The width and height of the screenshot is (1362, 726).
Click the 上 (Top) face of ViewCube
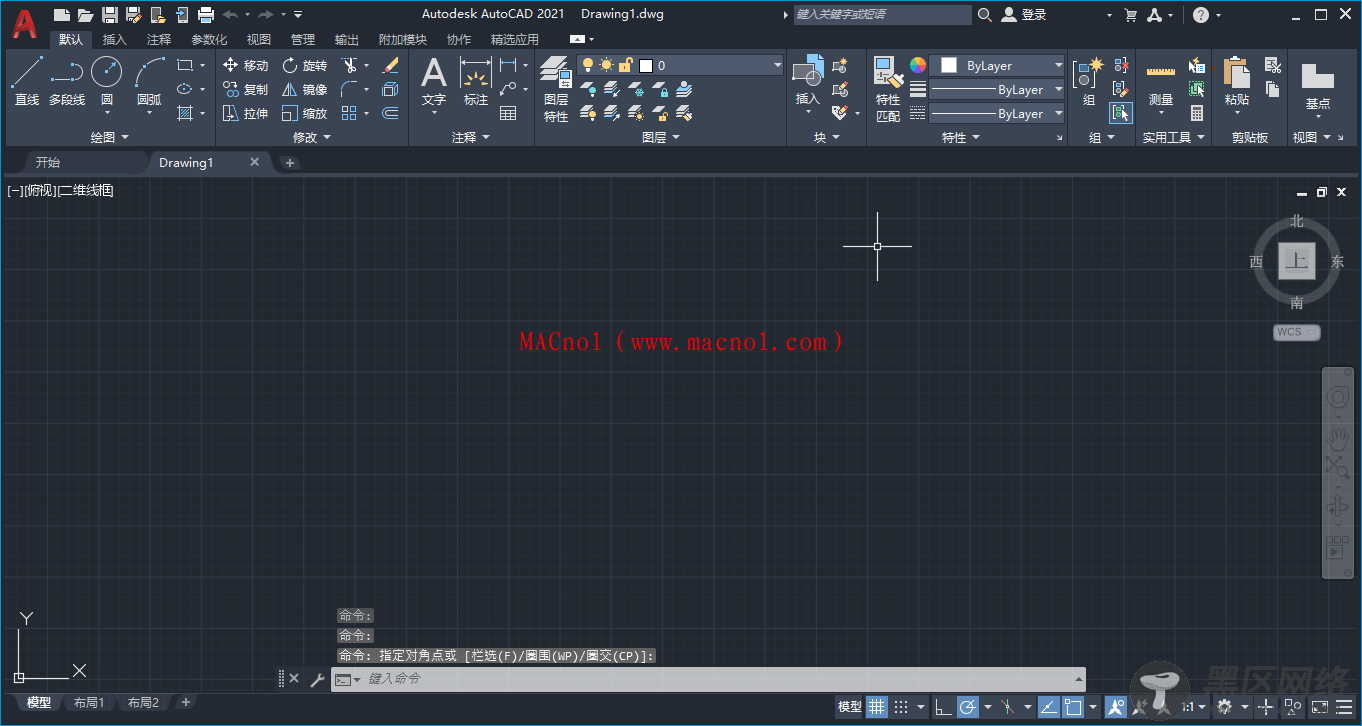tap(1297, 261)
